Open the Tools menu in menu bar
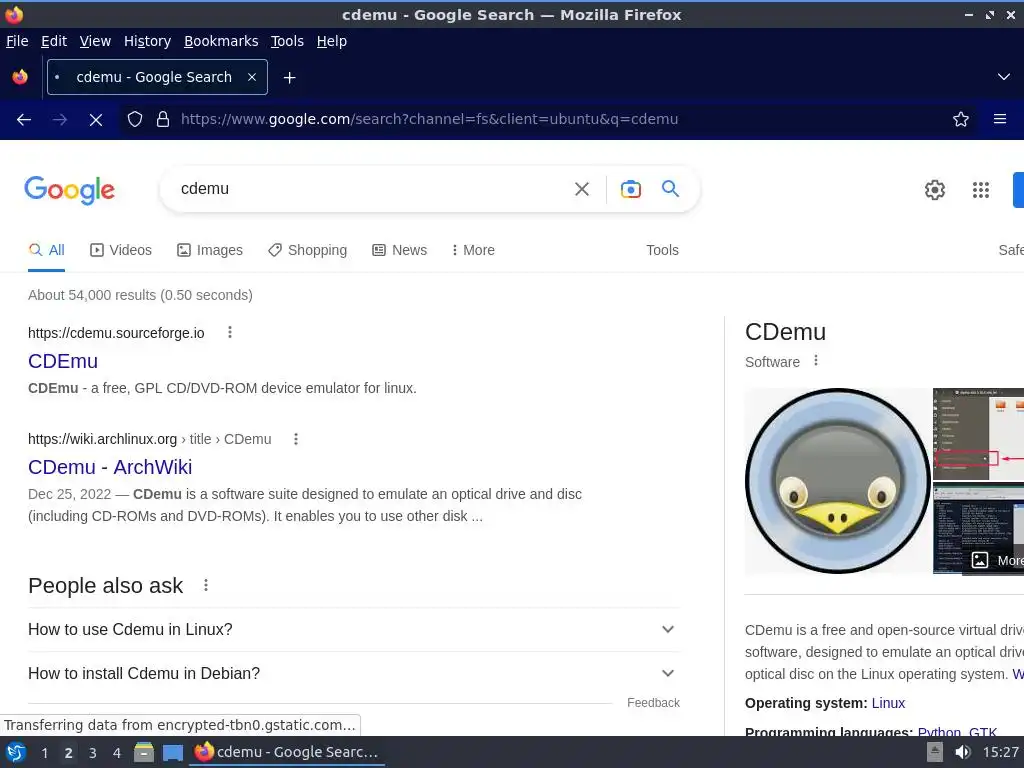The width and height of the screenshot is (1024, 768). coord(287,41)
